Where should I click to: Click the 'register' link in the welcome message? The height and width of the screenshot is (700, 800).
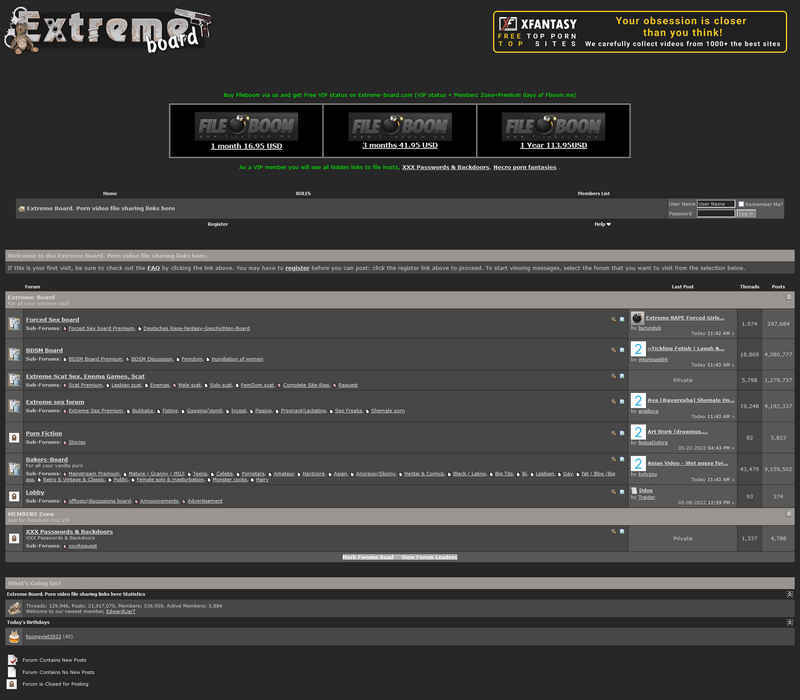pyautogui.click(x=297, y=268)
